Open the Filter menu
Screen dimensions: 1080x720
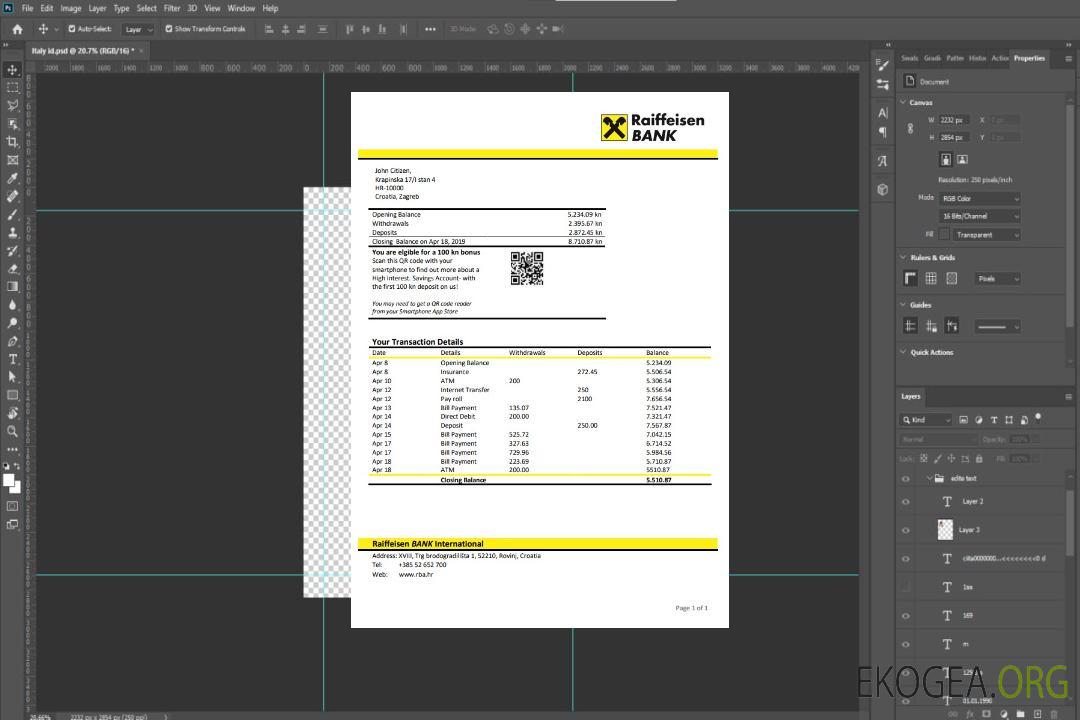click(172, 8)
